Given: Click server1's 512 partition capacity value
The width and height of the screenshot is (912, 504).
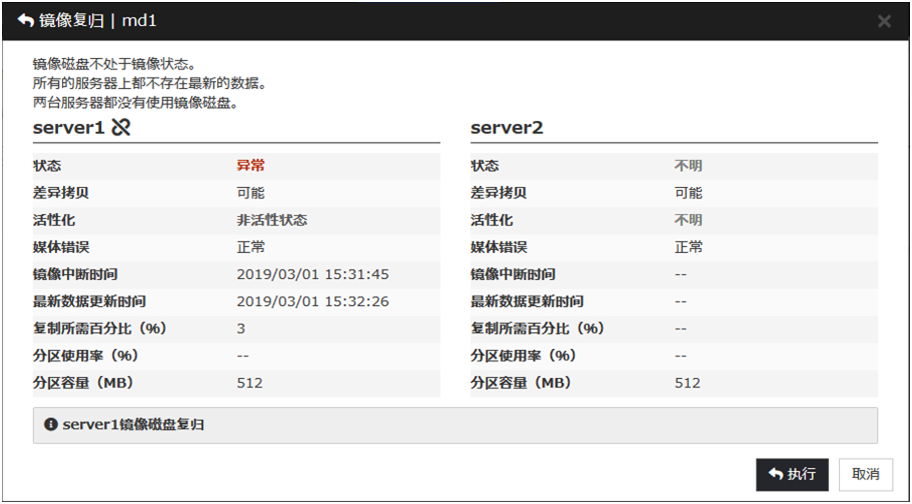Looking at the screenshot, I should [x=250, y=382].
